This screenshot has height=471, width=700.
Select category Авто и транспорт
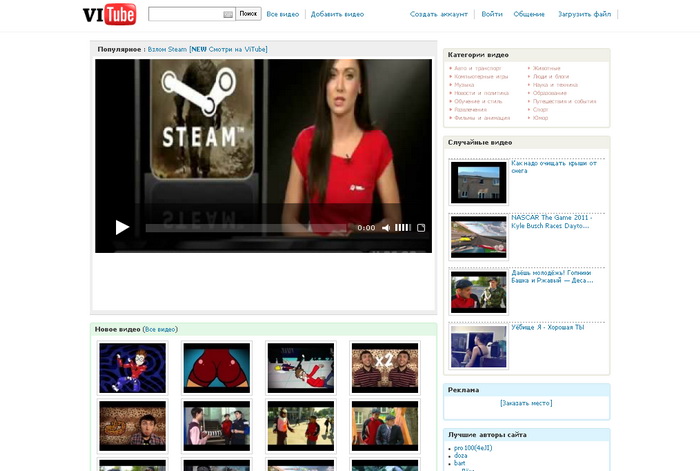(478, 68)
